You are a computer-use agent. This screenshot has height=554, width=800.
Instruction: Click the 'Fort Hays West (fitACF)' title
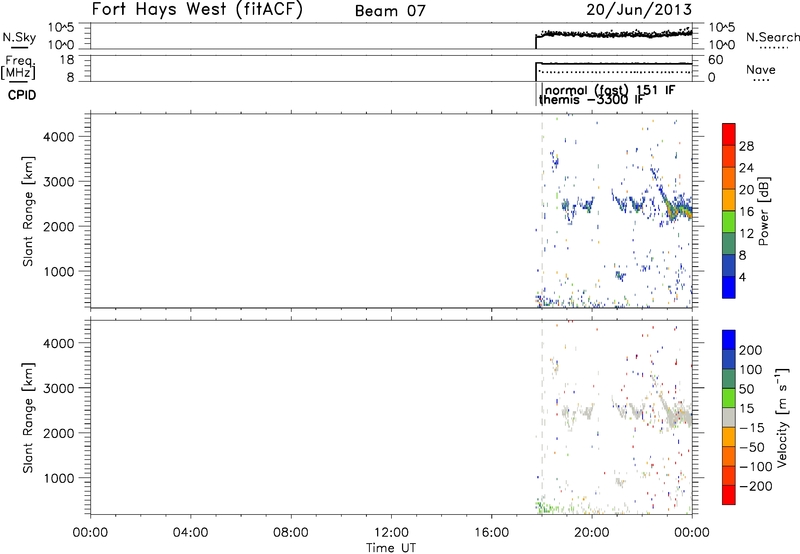tap(197, 9)
